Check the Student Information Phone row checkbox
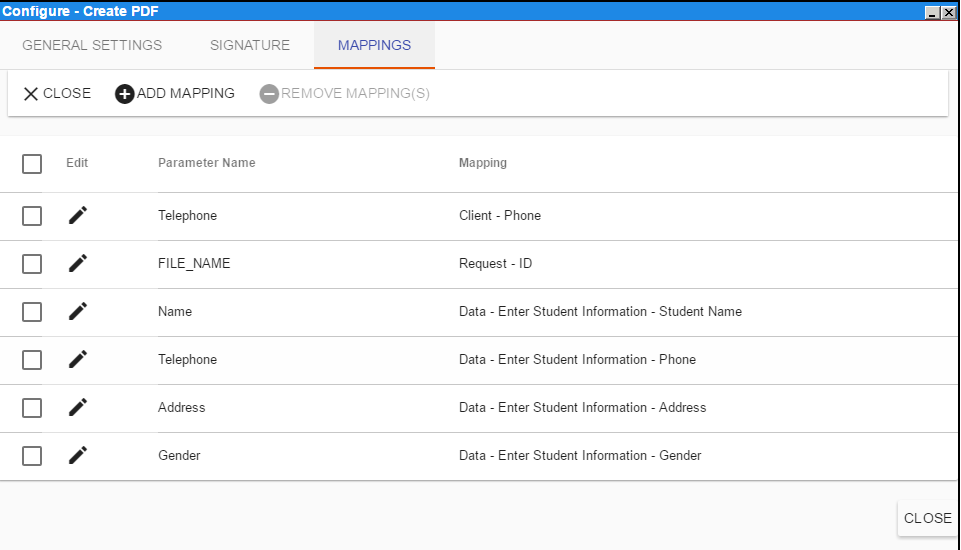Image resolution: width=961 pixels, height=550 pixels. 32,360
